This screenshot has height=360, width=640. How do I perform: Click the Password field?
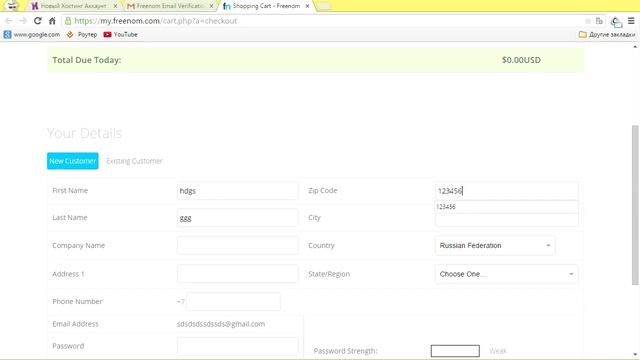click(237, 346)
